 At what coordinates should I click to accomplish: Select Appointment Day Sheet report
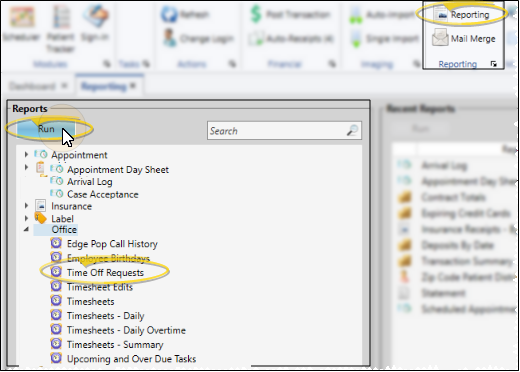[118, 169]
